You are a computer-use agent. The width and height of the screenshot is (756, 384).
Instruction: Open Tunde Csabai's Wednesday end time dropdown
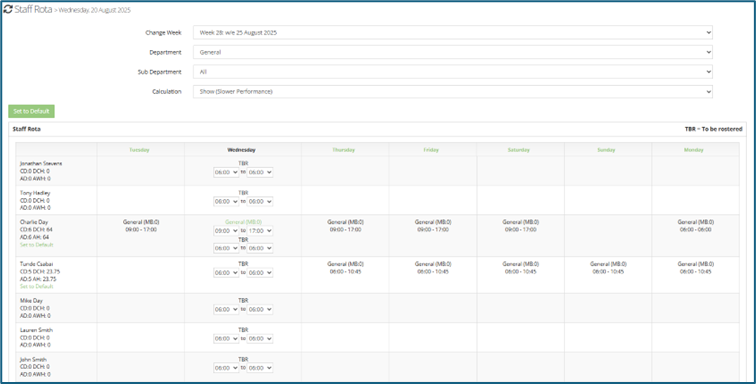coord(260,273)
